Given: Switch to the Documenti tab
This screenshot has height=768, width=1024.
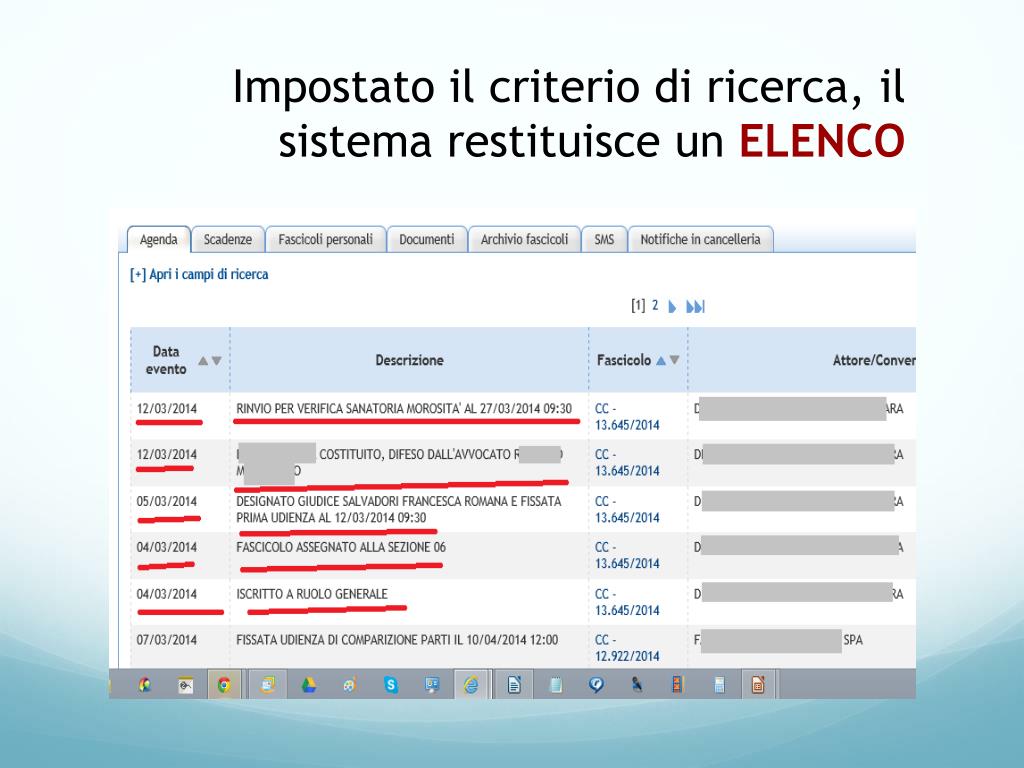Looking at the screenshot, I should point(427,240).
